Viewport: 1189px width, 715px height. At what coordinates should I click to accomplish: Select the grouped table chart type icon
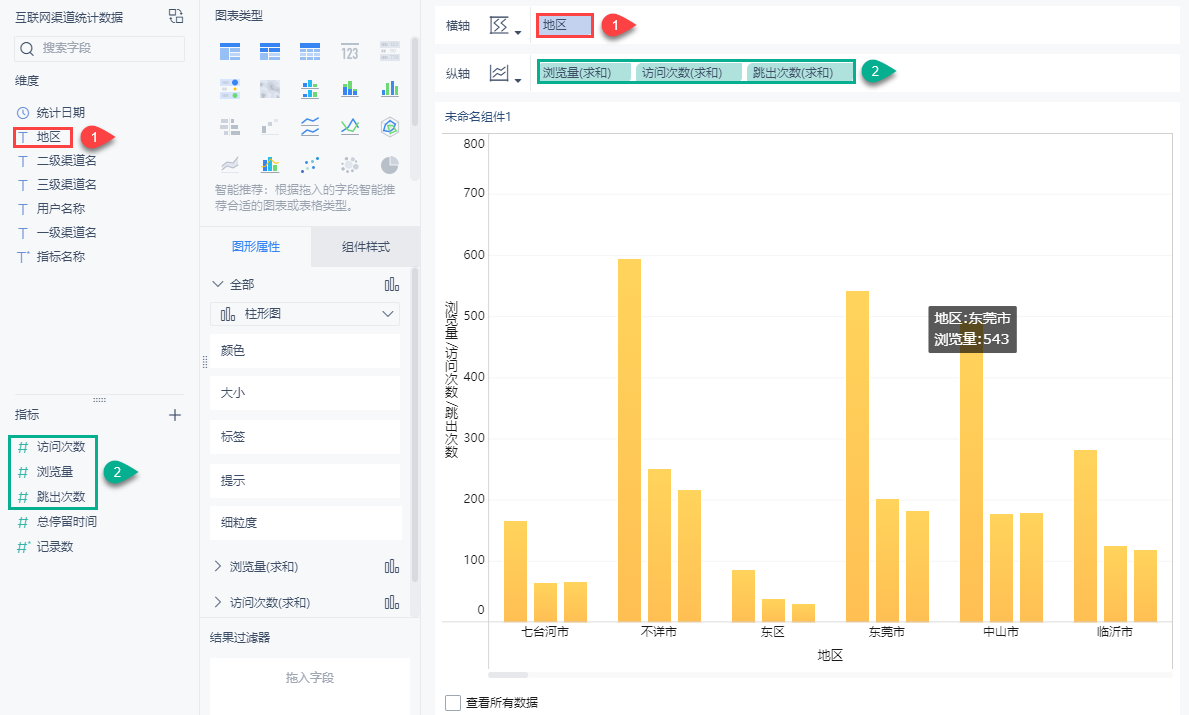pyautogui.click(x=230, y=52)
